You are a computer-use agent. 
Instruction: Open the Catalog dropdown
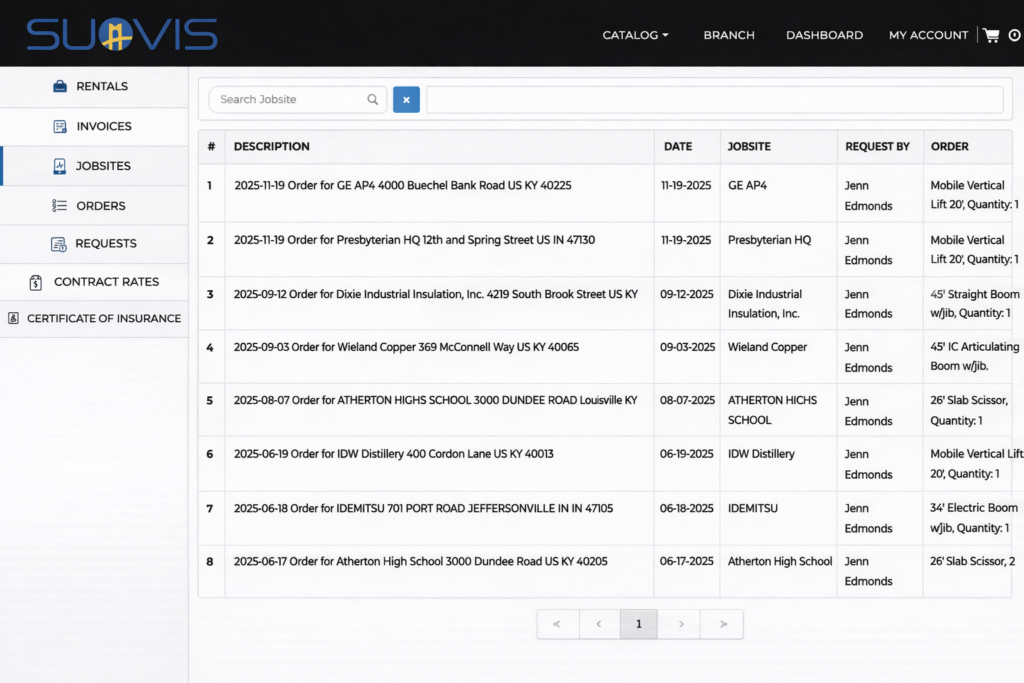pyautogui.click(x=635, y=34)
